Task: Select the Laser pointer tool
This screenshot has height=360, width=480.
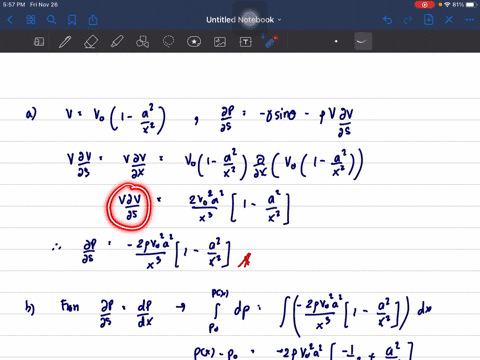Action: [x=271, y=42]
